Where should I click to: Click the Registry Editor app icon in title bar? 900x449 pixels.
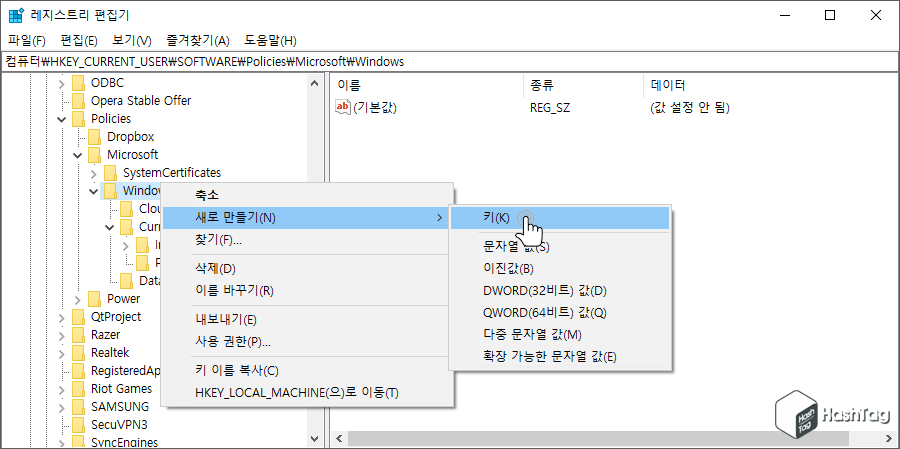16,16
